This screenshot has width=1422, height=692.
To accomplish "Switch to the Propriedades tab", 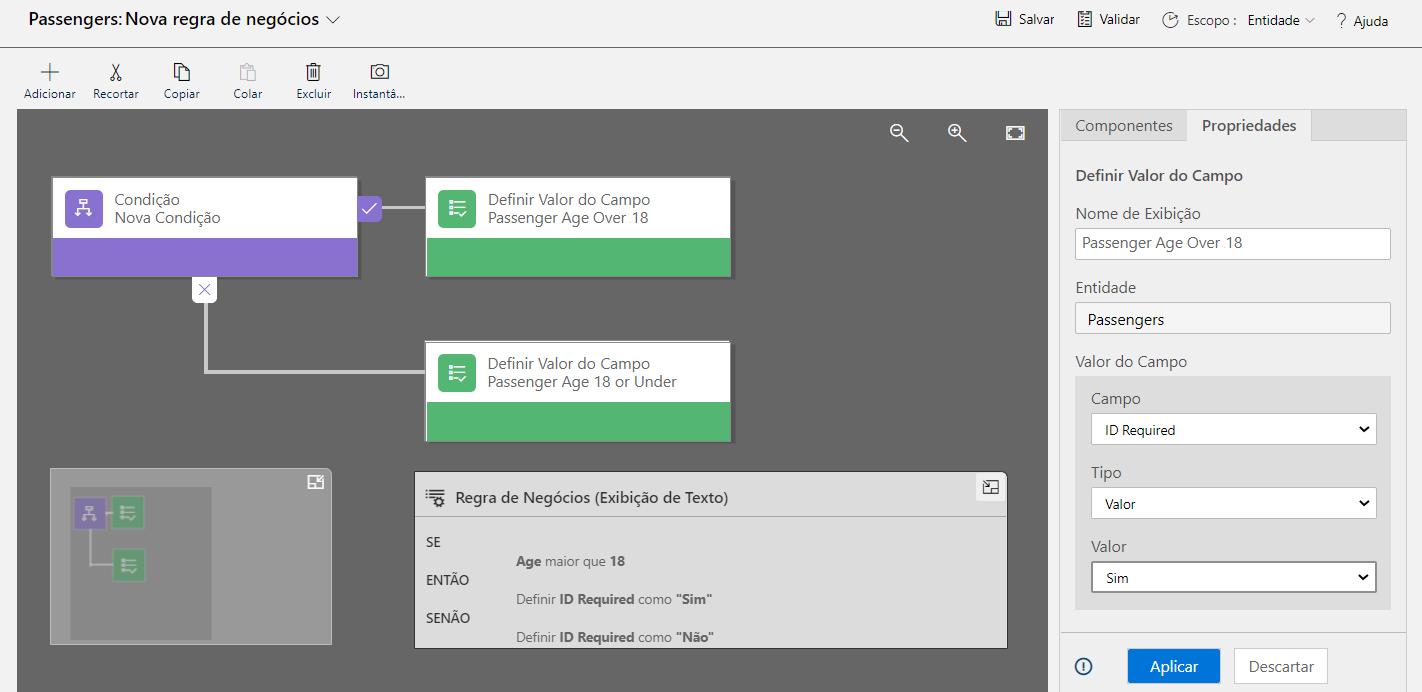I will click(1249, 125).
